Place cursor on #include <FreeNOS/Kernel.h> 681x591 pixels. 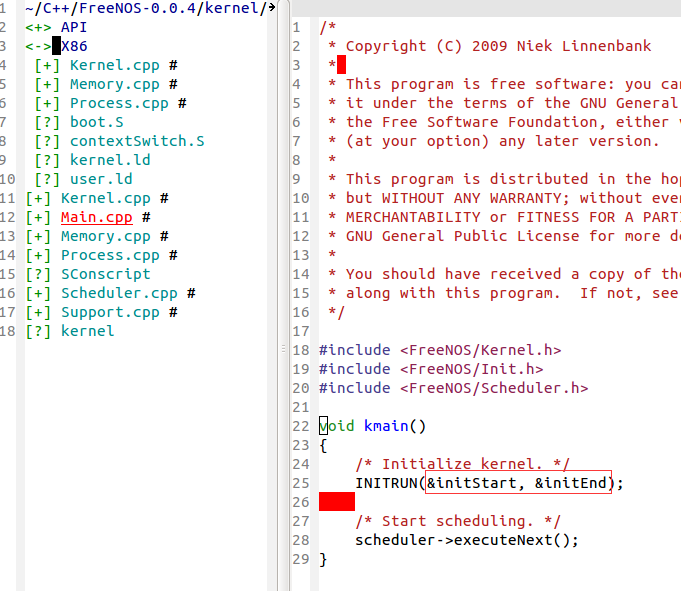point(440,350)
